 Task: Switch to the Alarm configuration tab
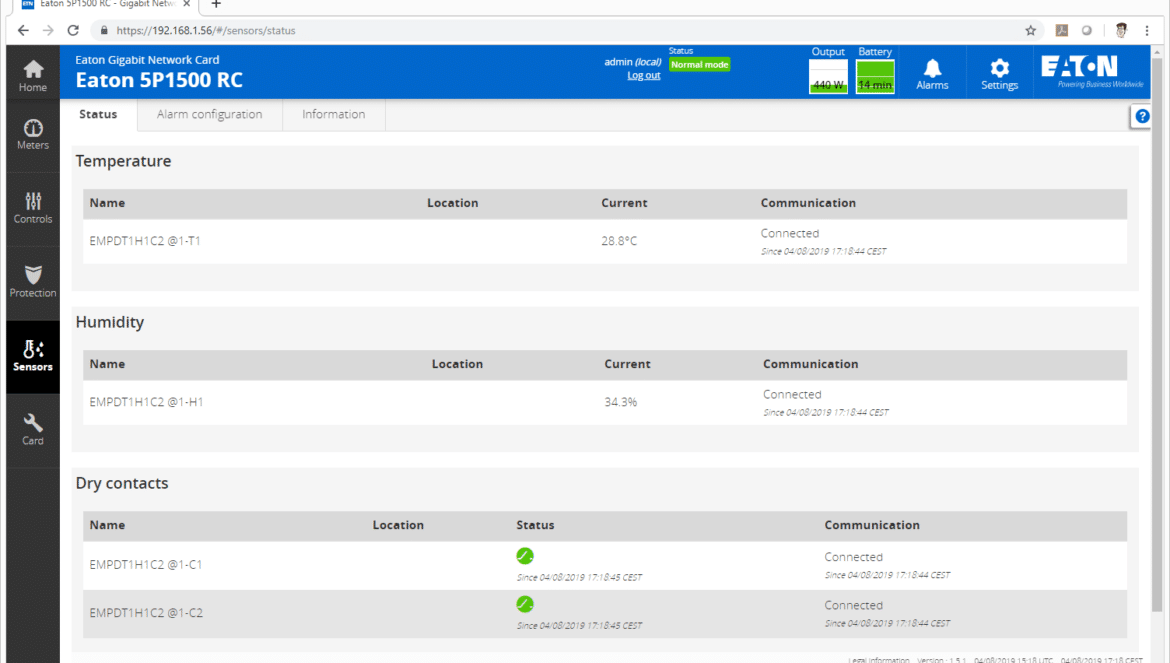(x=210, y=114)
